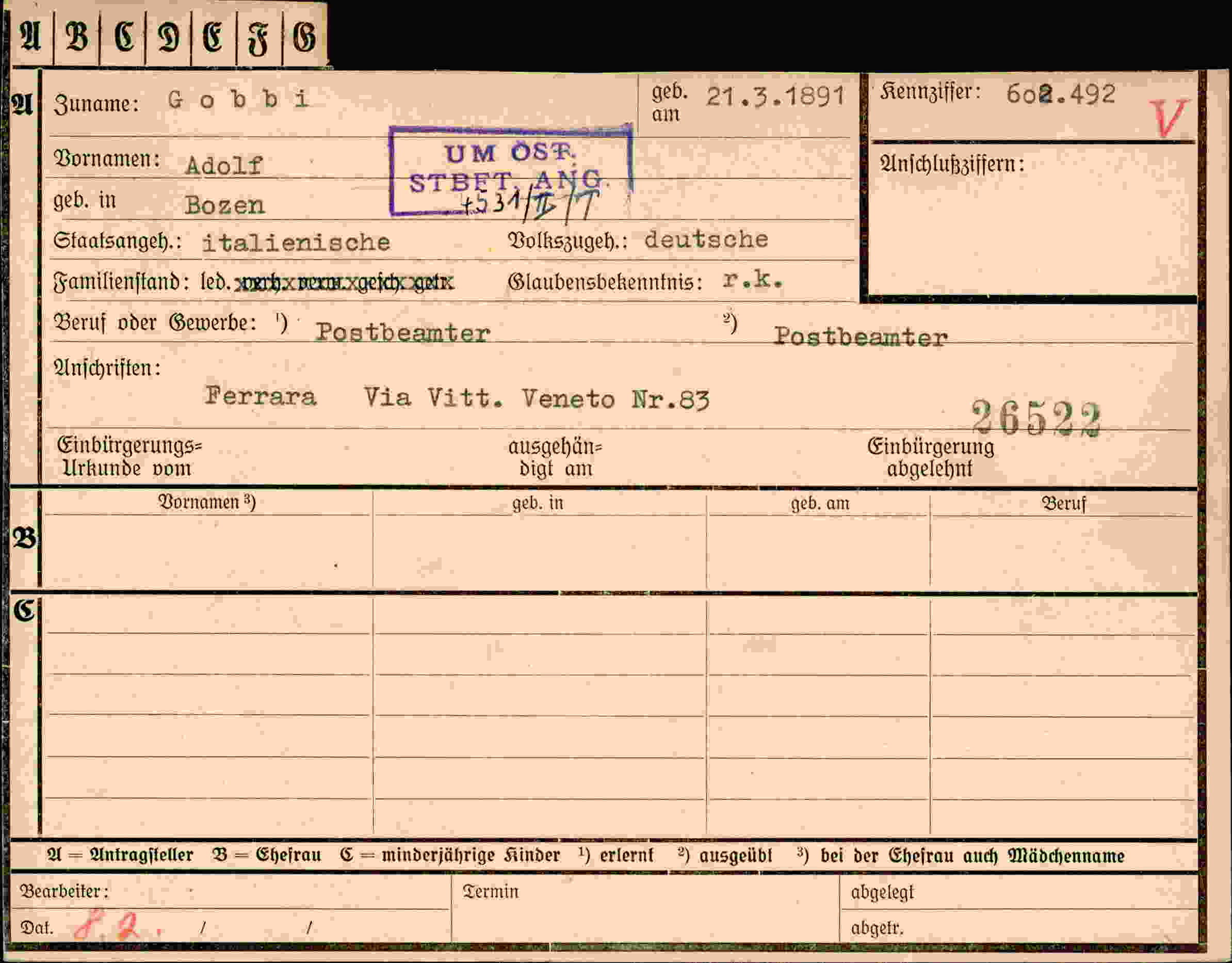1232x963 pixels.
Task: Select the index tab letter E at top
Action: coord(213,37)
